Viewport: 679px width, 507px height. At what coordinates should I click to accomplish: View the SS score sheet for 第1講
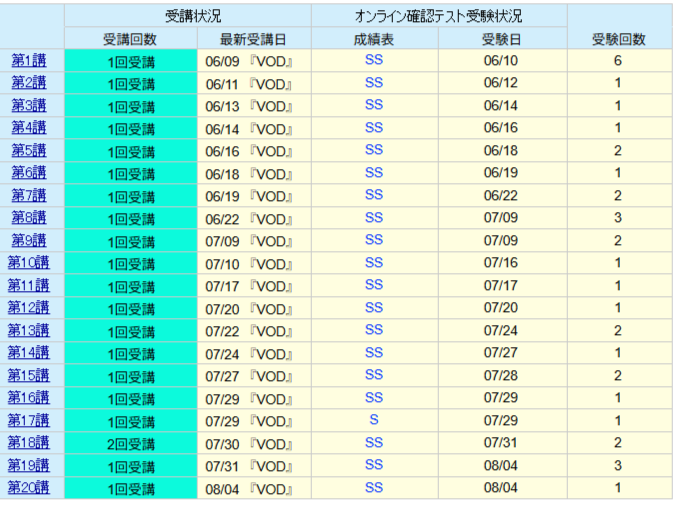tap(374, 60)
